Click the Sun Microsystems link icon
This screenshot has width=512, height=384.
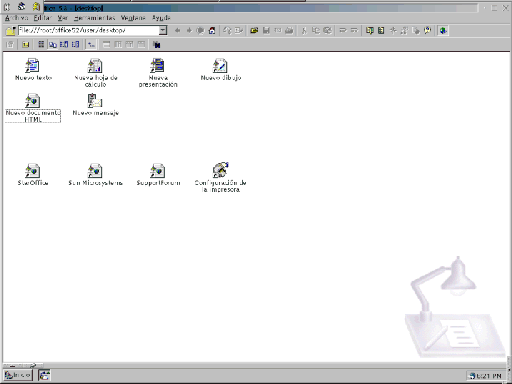(95, 171)
